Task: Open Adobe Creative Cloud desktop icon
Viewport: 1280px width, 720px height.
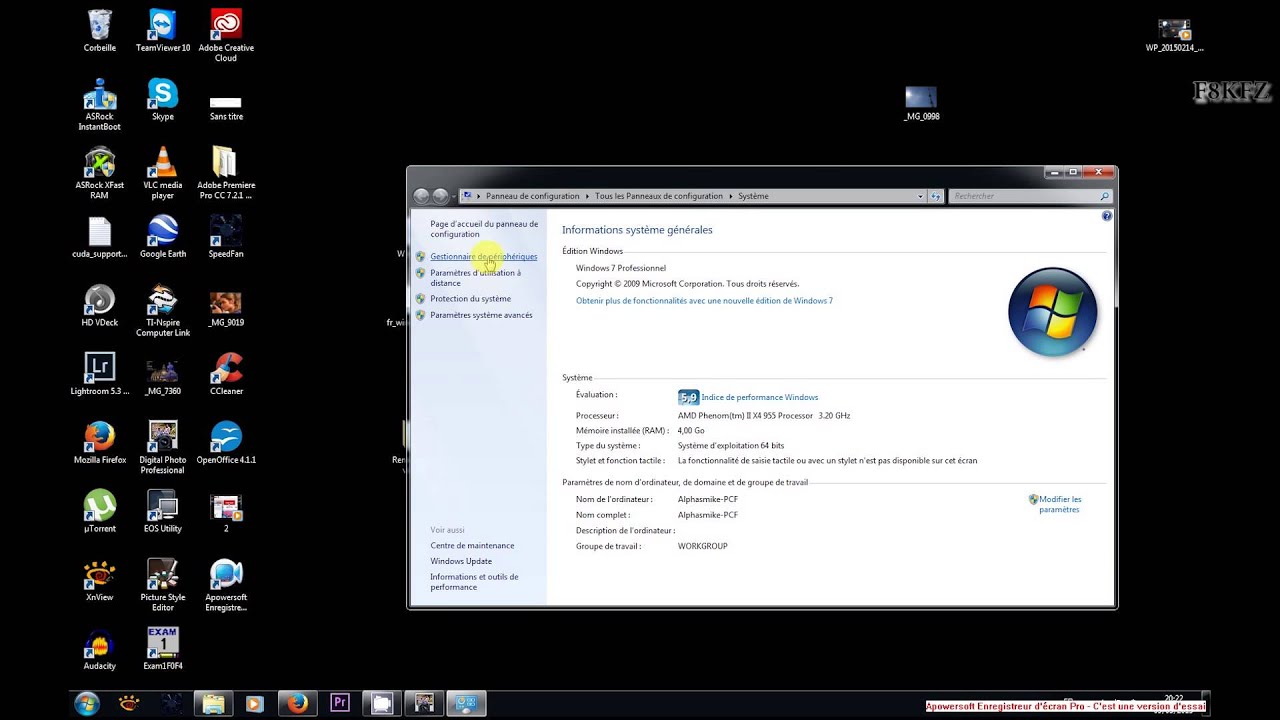Action: pyautogui.click(x=226, y=35)
